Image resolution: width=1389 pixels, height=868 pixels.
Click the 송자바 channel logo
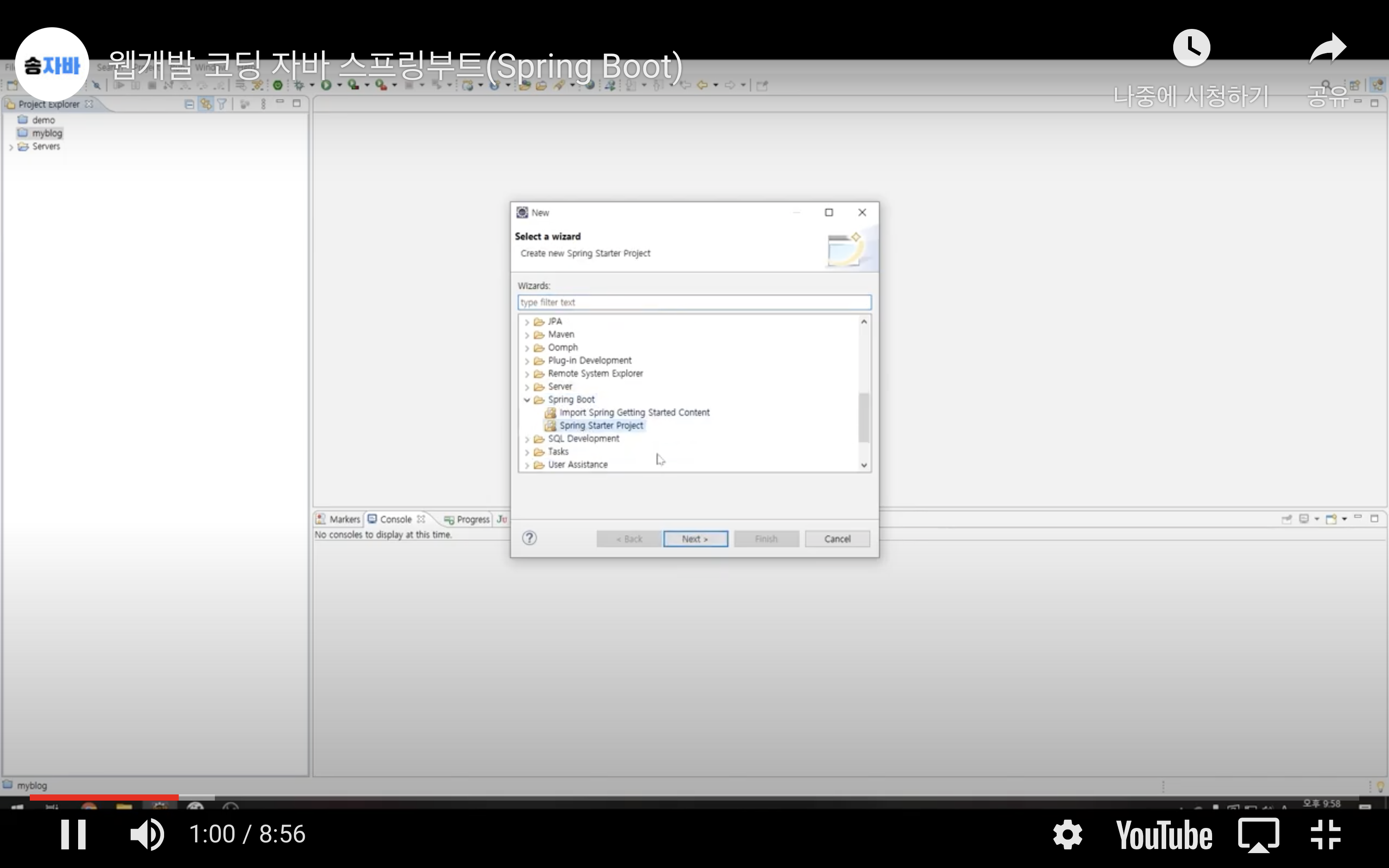[52, 64]
